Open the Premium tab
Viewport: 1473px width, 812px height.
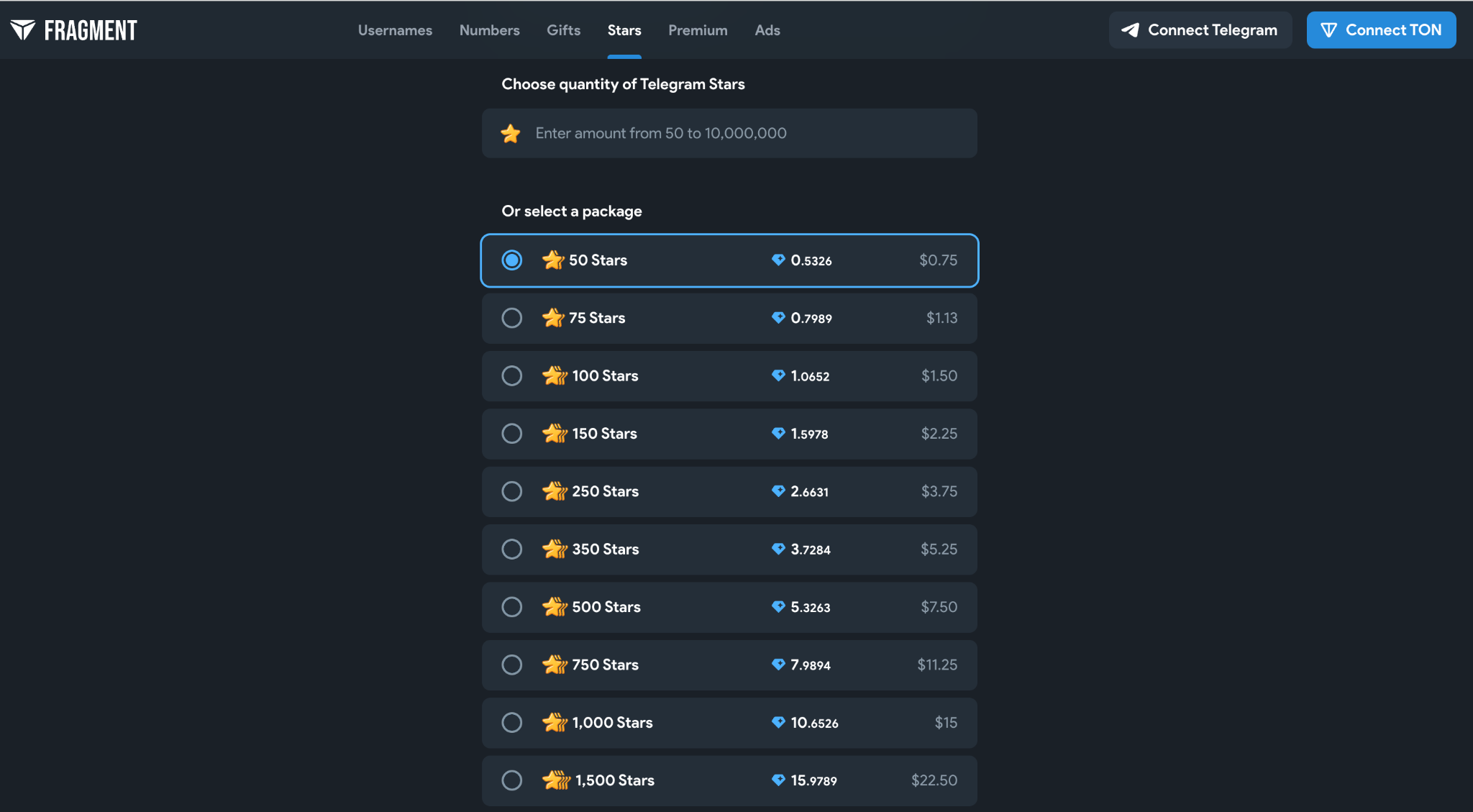pyautogui.click(x=698, y=30)
